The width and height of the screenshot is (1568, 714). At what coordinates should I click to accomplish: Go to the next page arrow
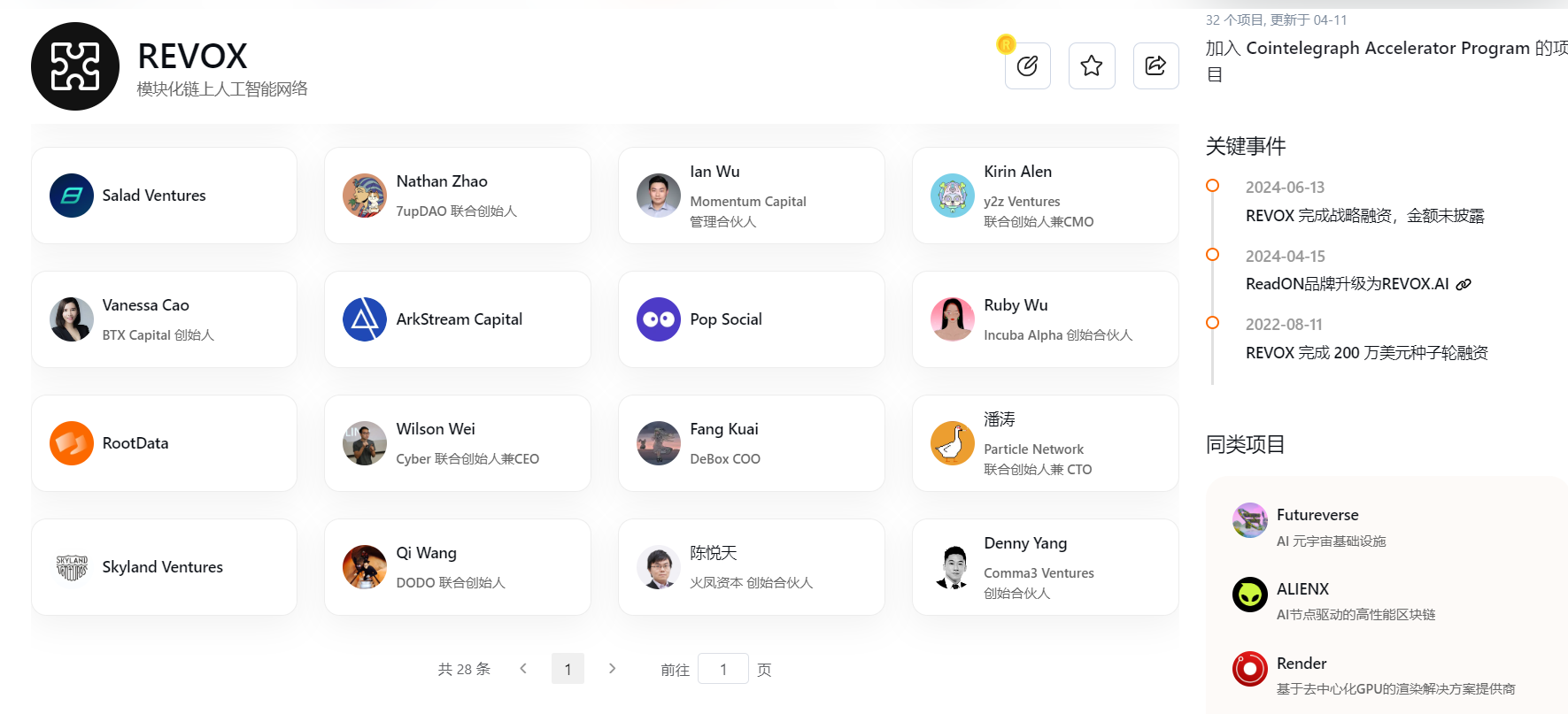point(612,669)
